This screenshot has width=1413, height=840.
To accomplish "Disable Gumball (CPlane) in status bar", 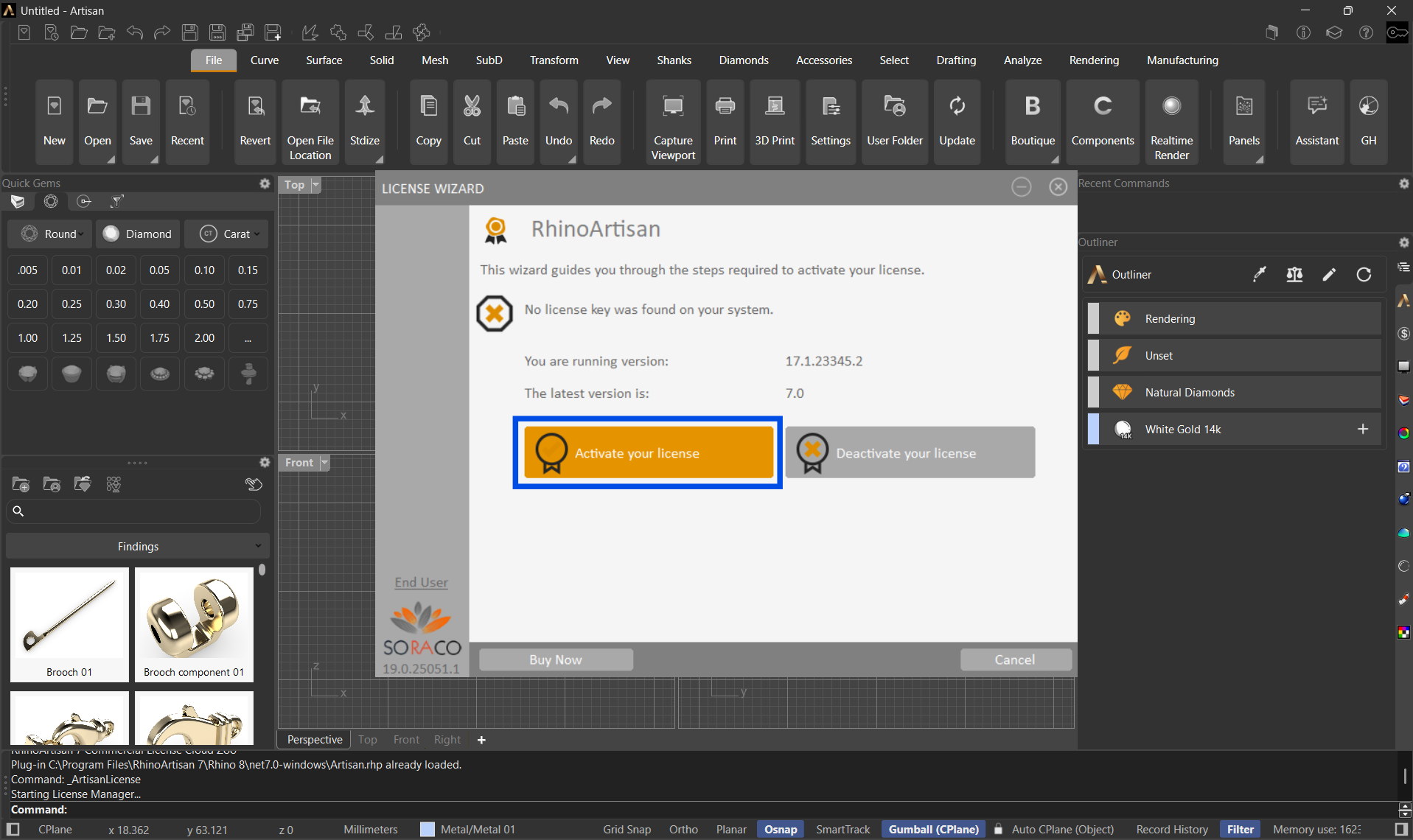I will click(x=933, y=829).
